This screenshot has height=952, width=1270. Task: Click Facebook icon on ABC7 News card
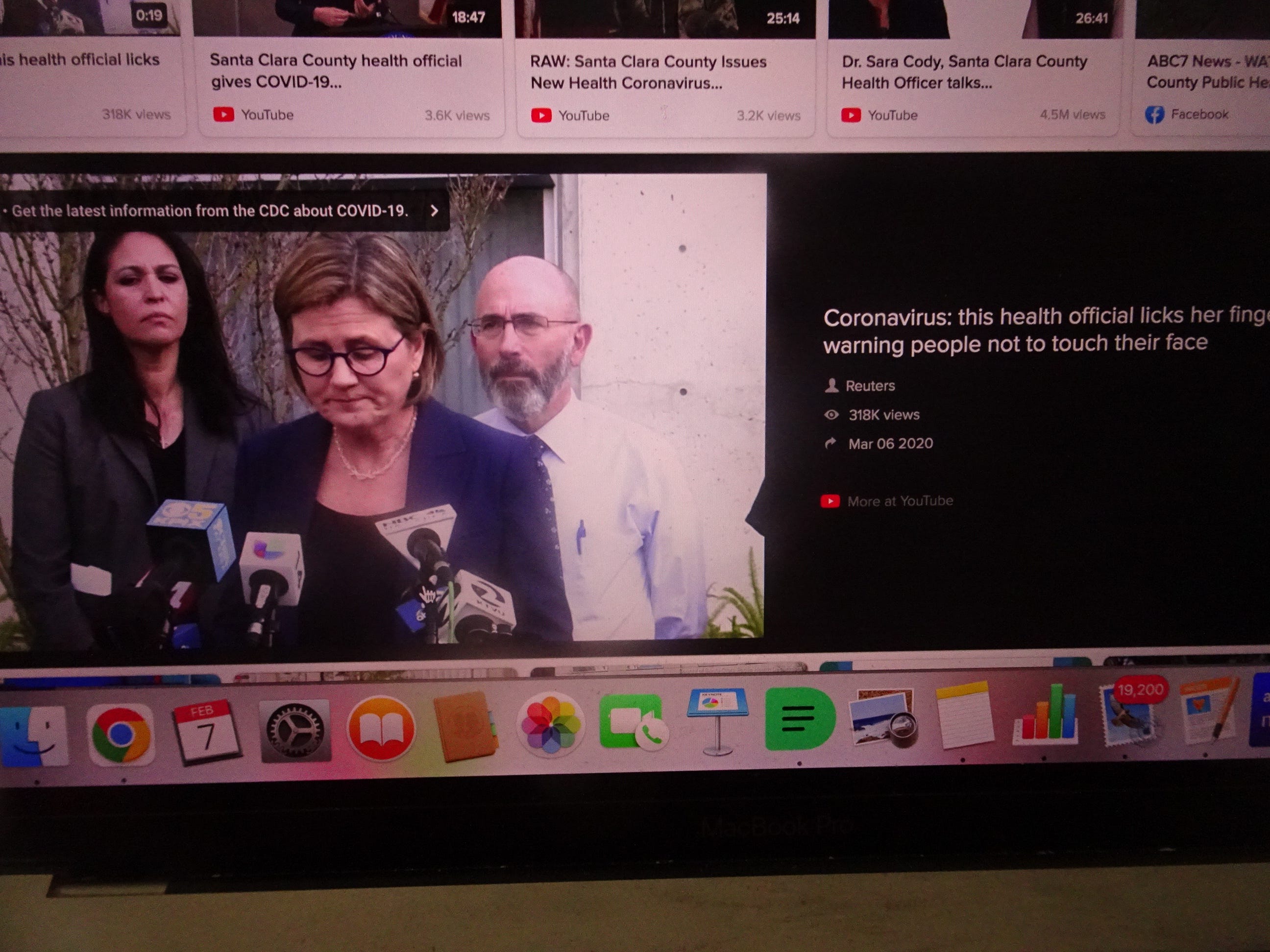coord(1154,114)
